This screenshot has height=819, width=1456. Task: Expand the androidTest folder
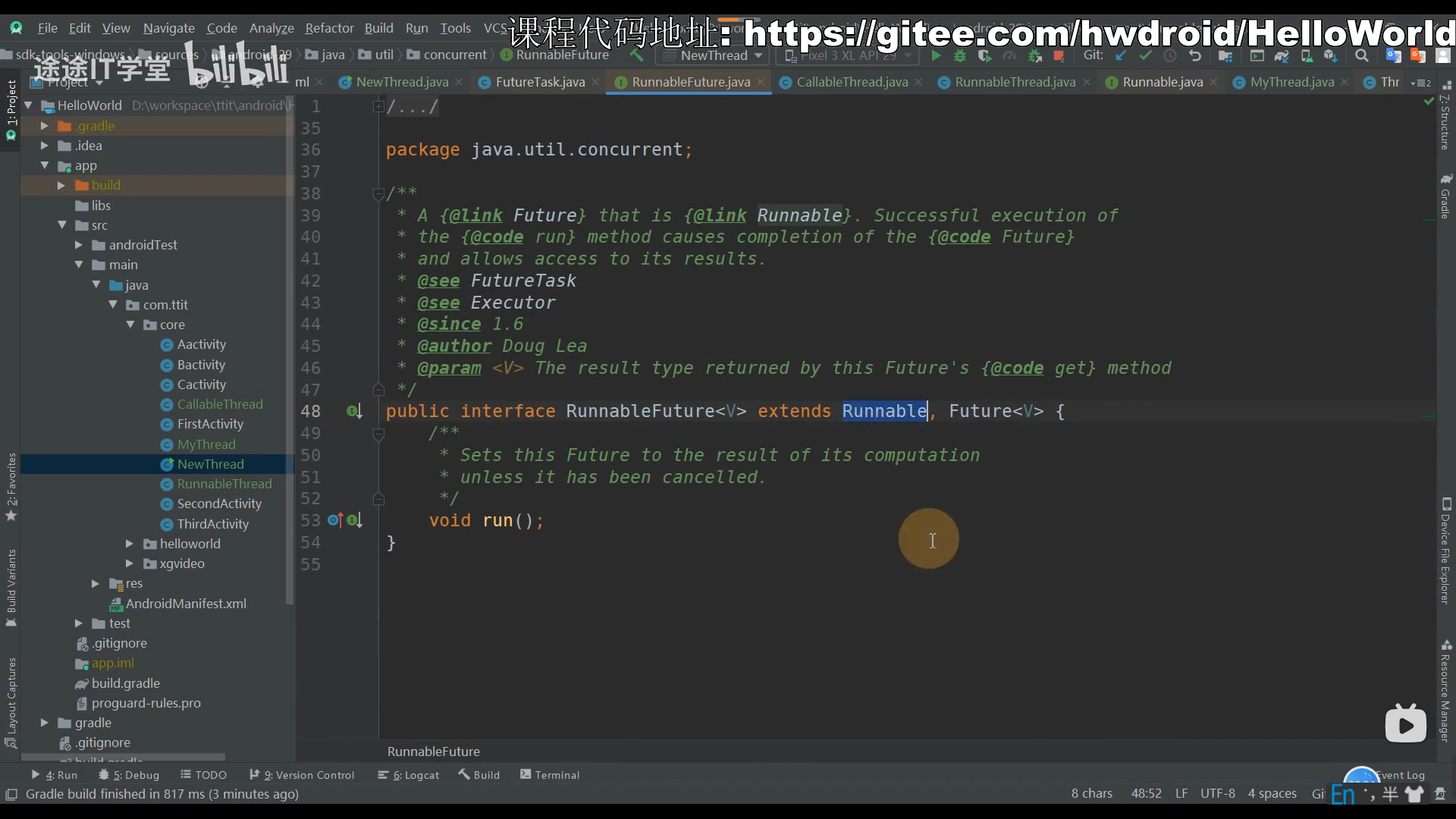(x=78, y=245)
